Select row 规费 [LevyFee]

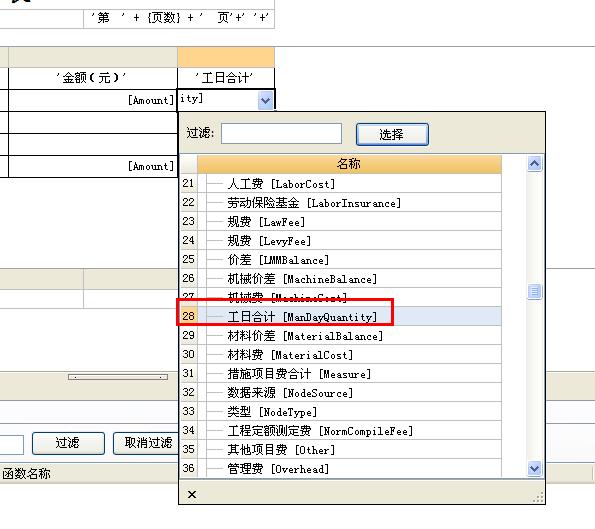point(349,241)
